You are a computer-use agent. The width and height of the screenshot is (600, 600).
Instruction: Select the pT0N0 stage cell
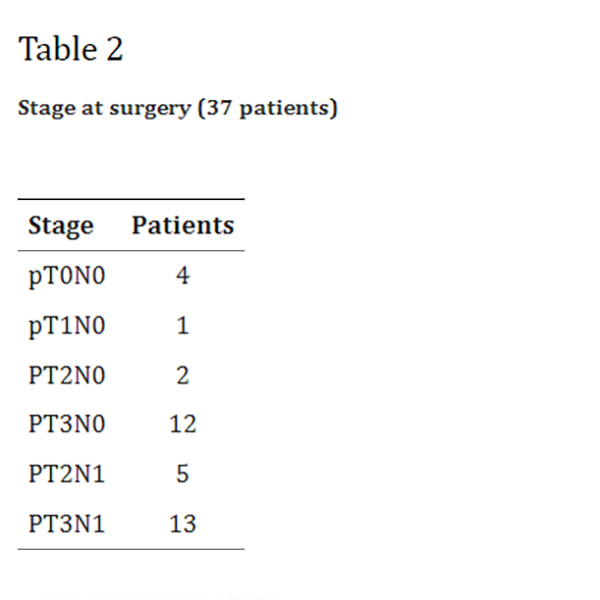coord(66,276)
